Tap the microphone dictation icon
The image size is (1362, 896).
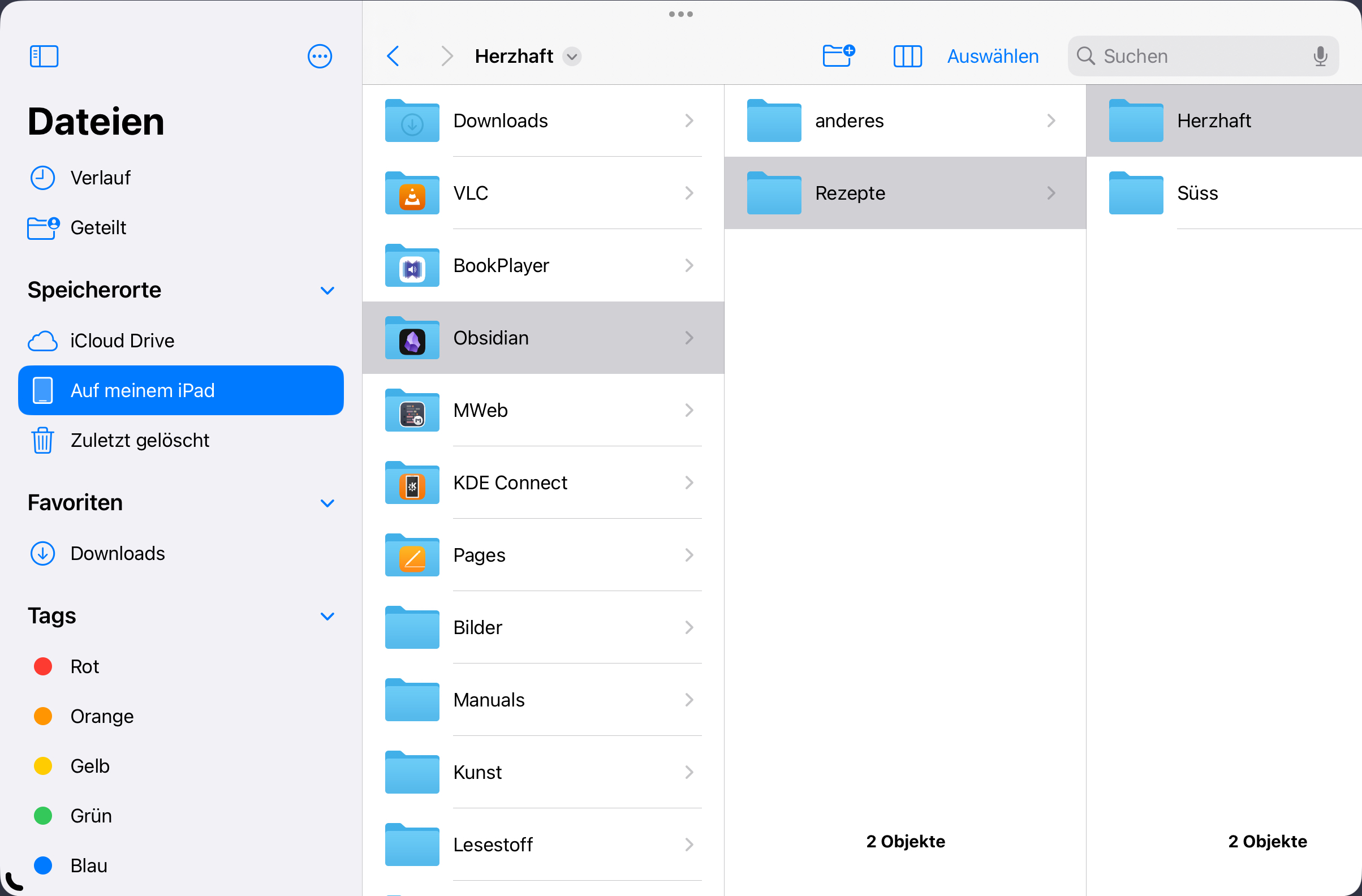[1320, 56]
